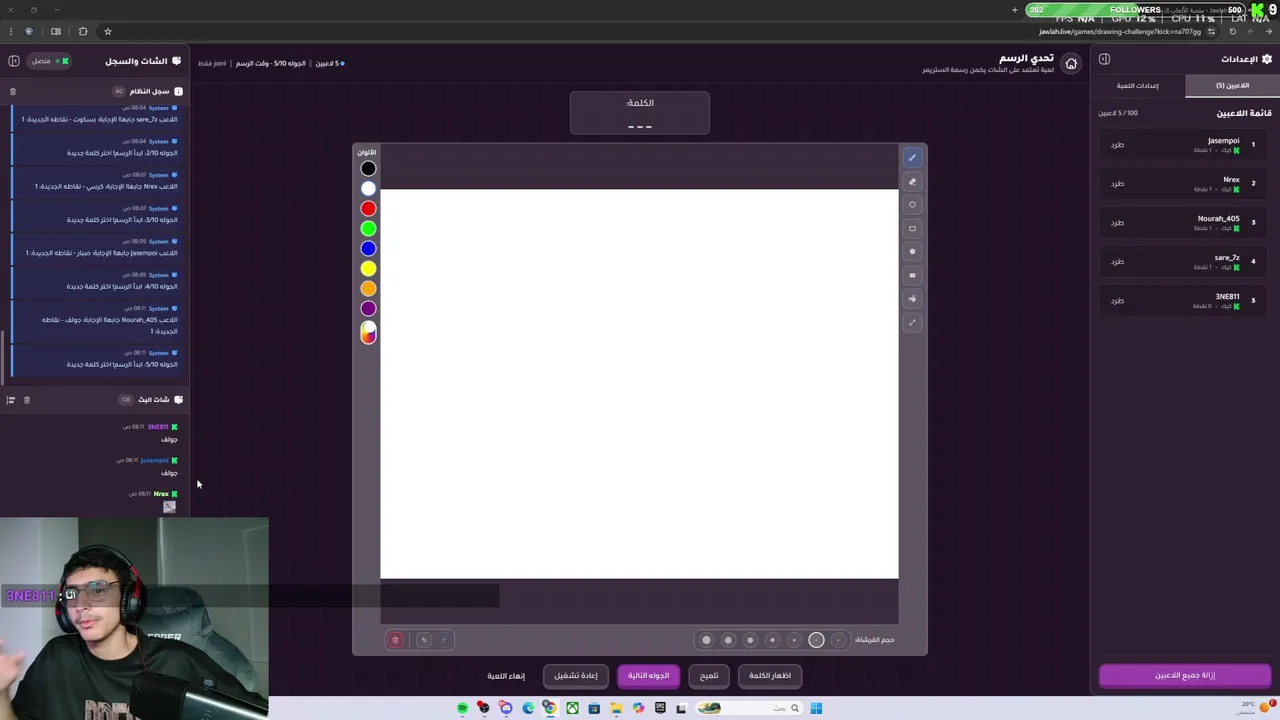Screen dimensions: 1280x720
Task: Kick player sare_7z
Action: (x=1117, y=262)
